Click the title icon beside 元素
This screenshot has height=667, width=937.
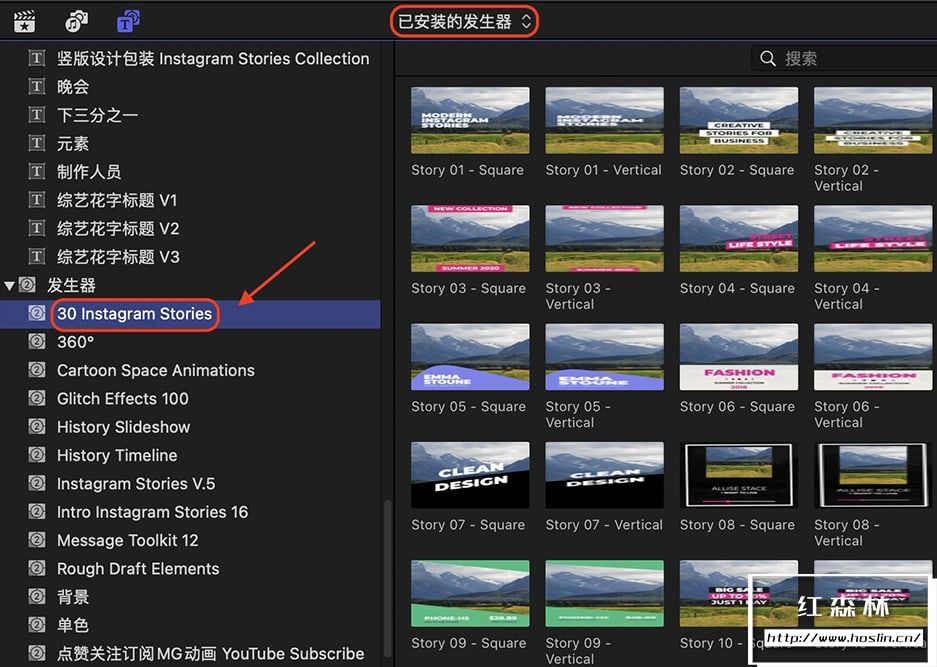36,143
